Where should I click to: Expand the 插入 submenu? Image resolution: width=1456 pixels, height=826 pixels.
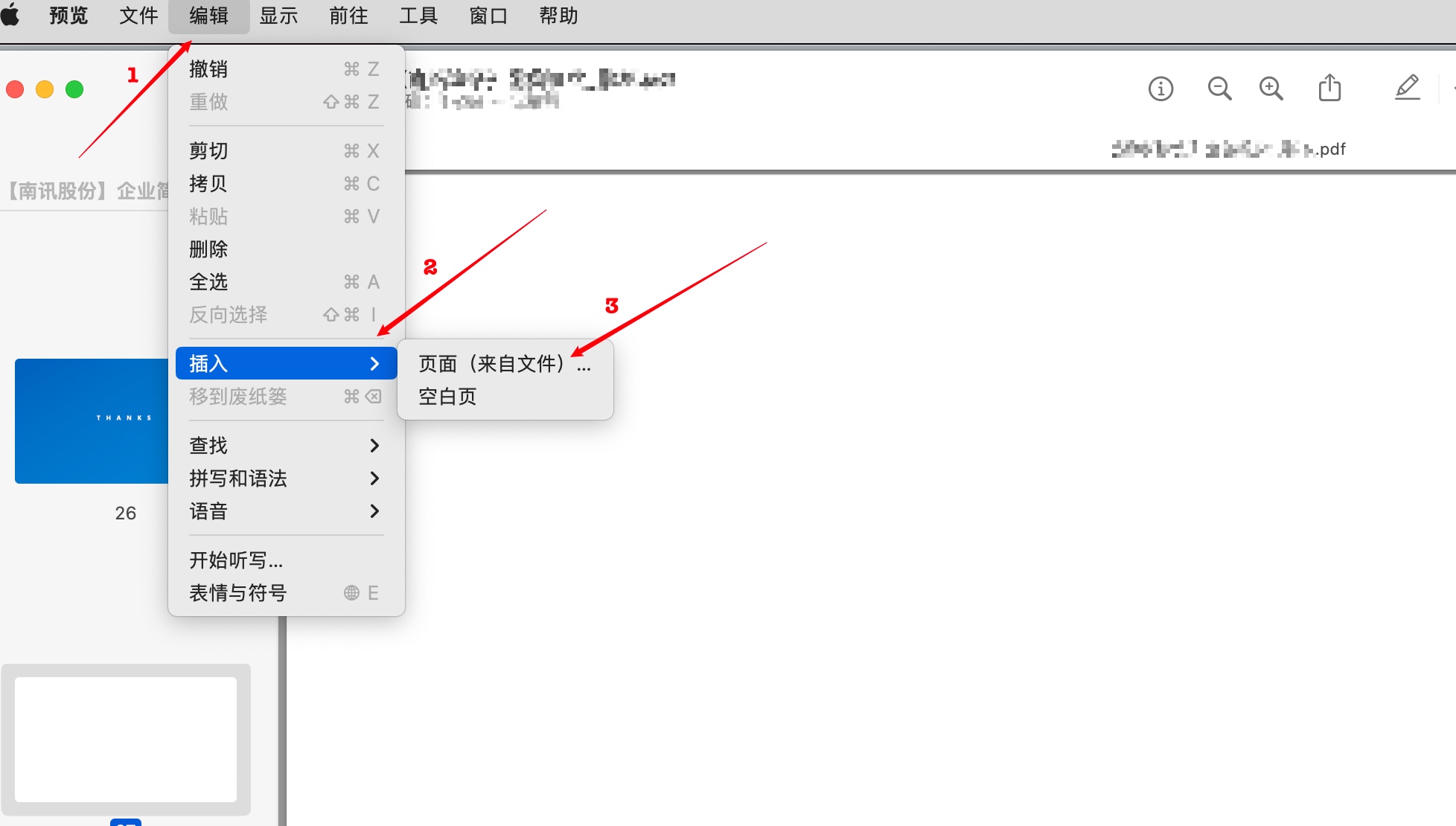[x=287, y=363]
